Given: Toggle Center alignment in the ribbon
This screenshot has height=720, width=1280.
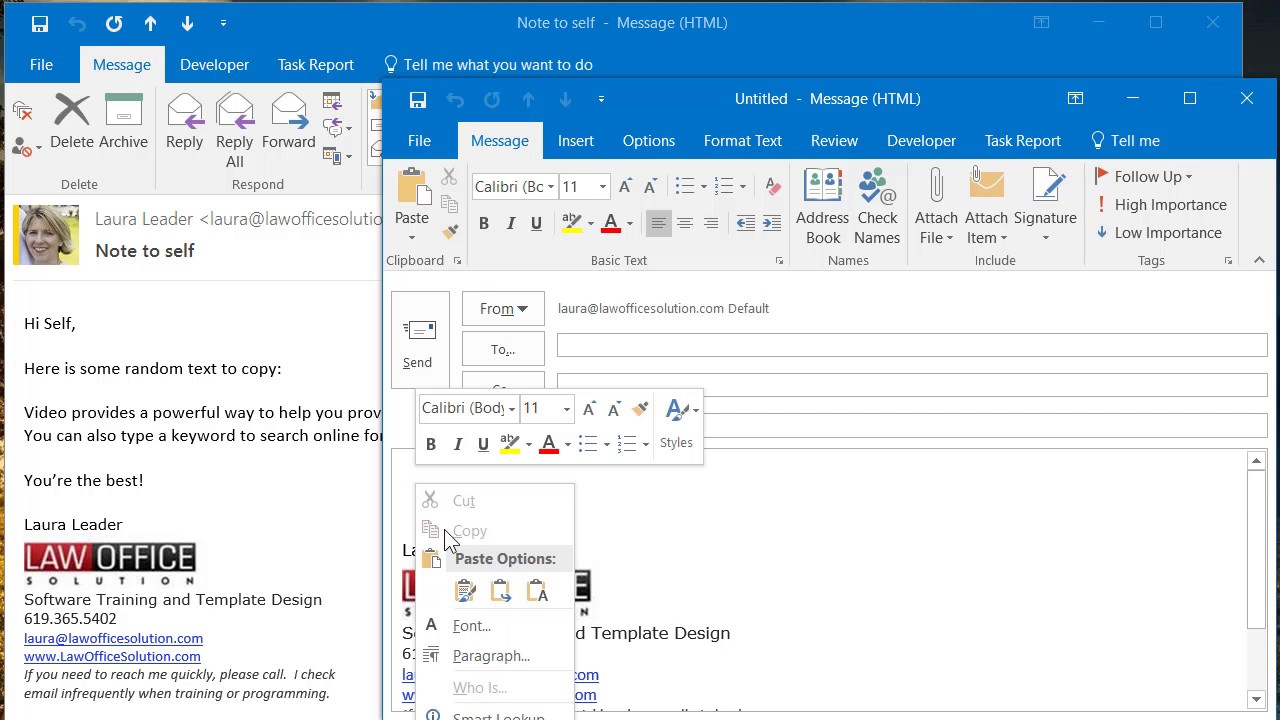Looking at the screenshot, I should click(685, 224).
